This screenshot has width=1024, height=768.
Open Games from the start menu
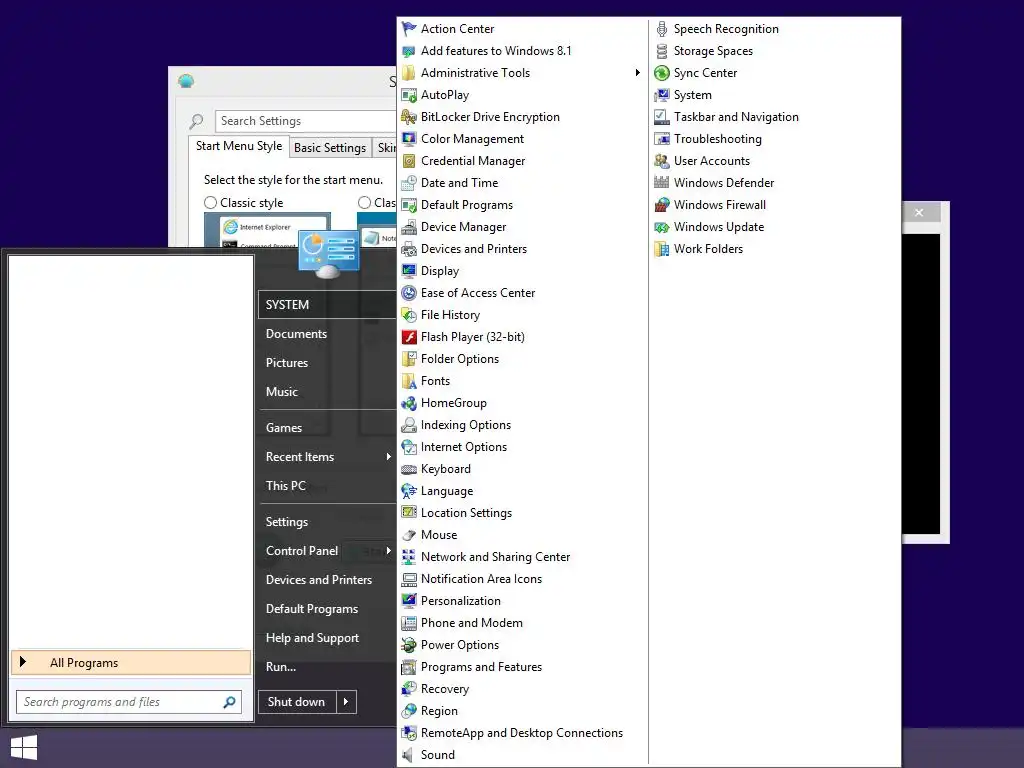pos(283,428)
